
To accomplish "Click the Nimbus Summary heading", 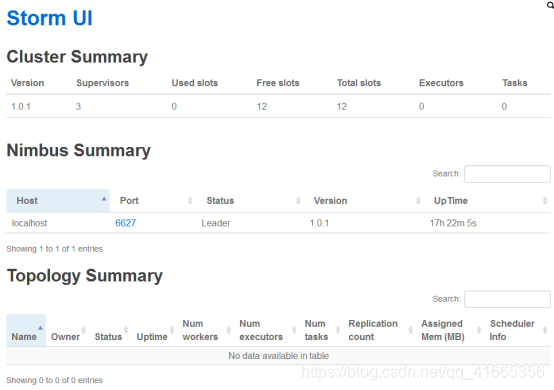I will point(78,150).
